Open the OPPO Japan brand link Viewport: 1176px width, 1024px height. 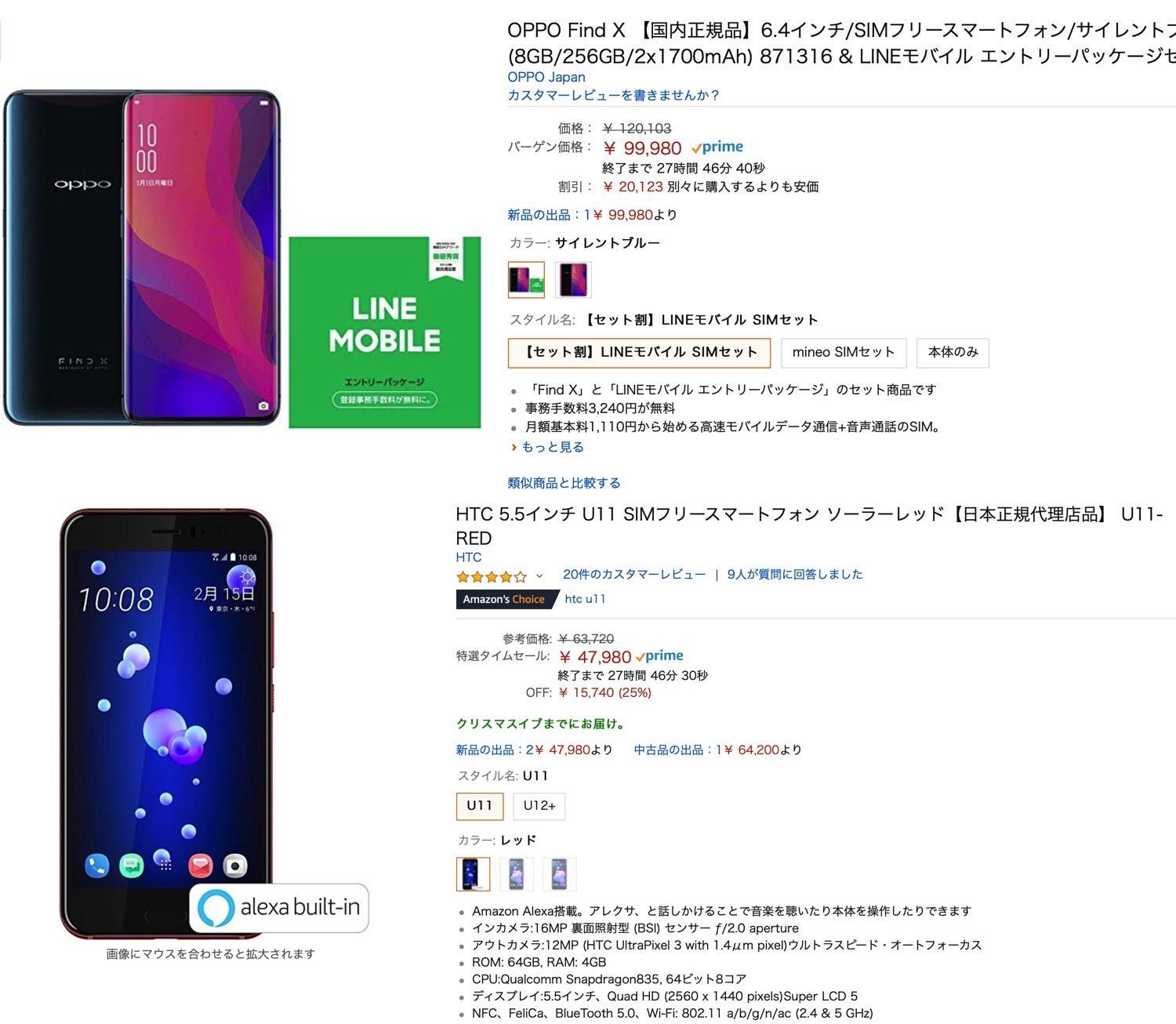click(x=546, y=77)
